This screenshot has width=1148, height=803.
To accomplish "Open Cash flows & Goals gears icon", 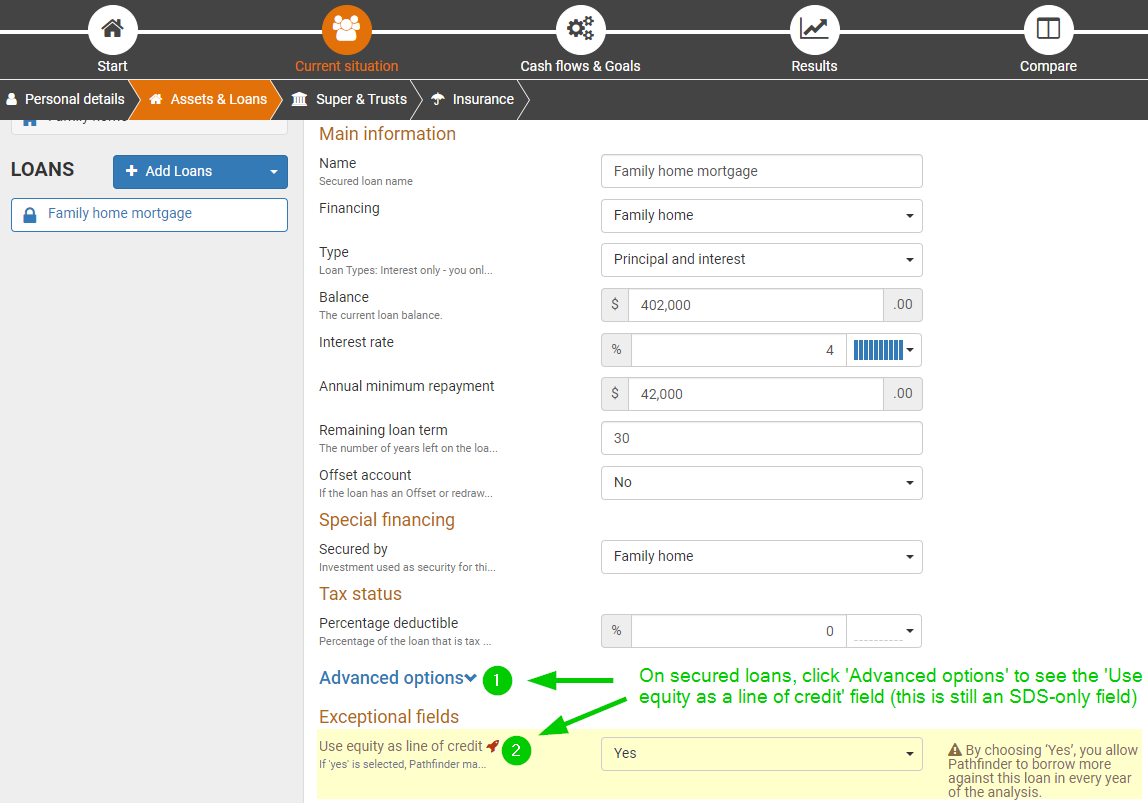I will 580,30.
